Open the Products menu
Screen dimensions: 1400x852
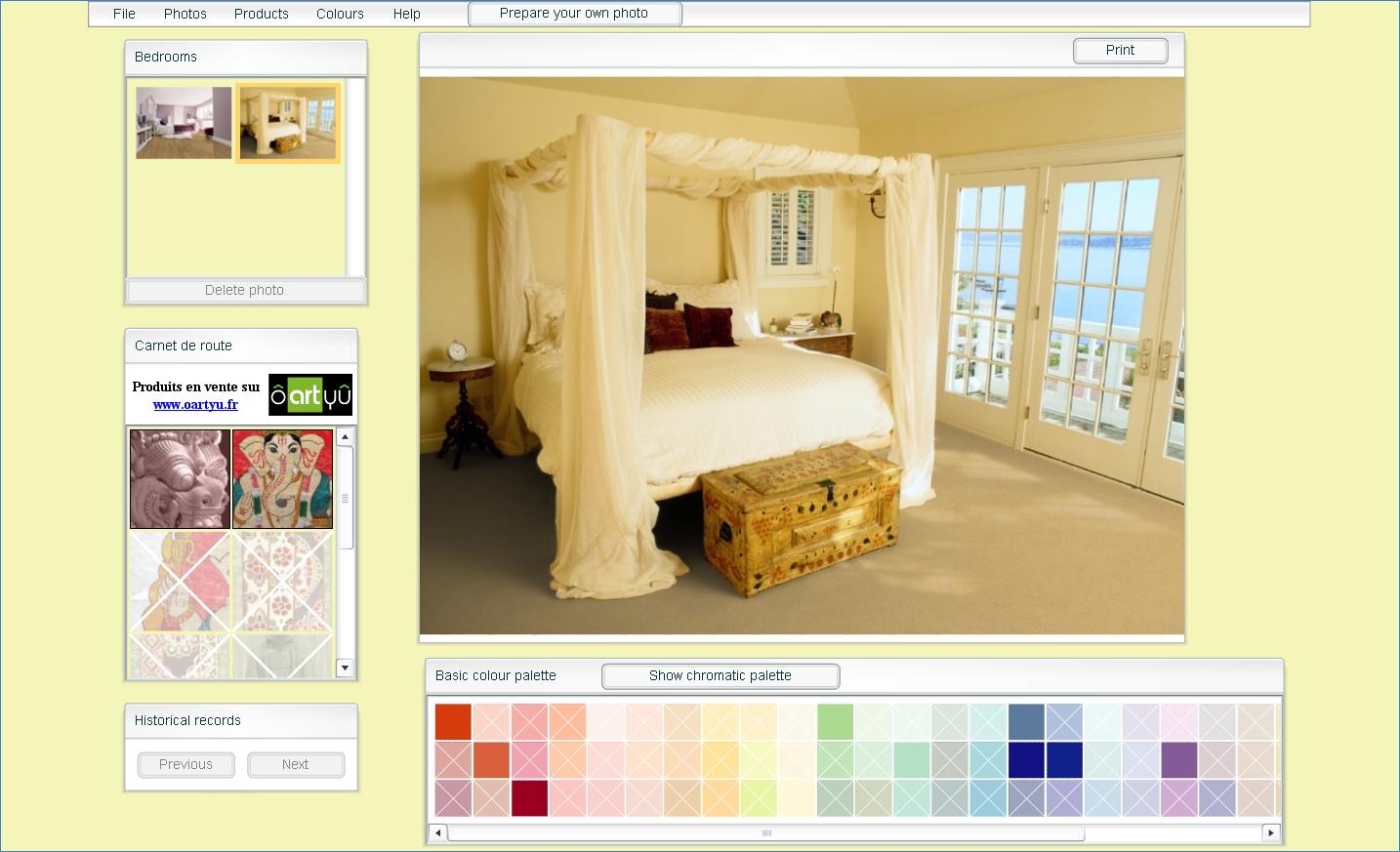coord(262,14)
